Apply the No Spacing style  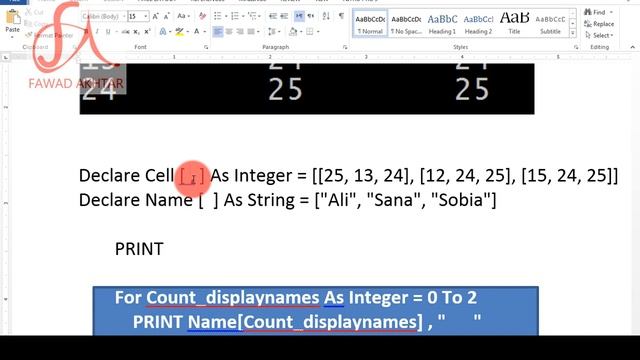click(406, 24)
